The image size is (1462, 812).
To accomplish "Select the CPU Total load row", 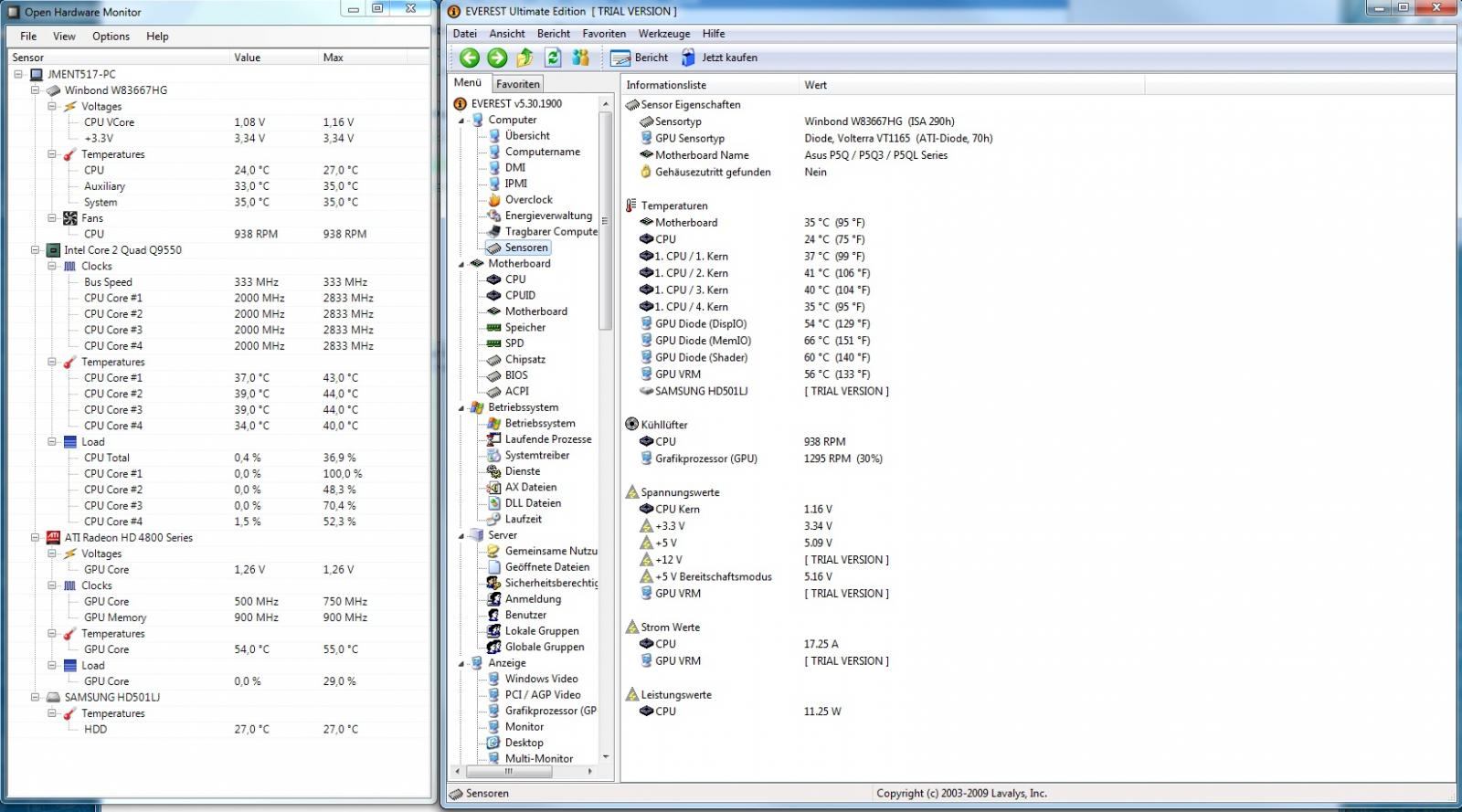I will click(x=219, y=458).
